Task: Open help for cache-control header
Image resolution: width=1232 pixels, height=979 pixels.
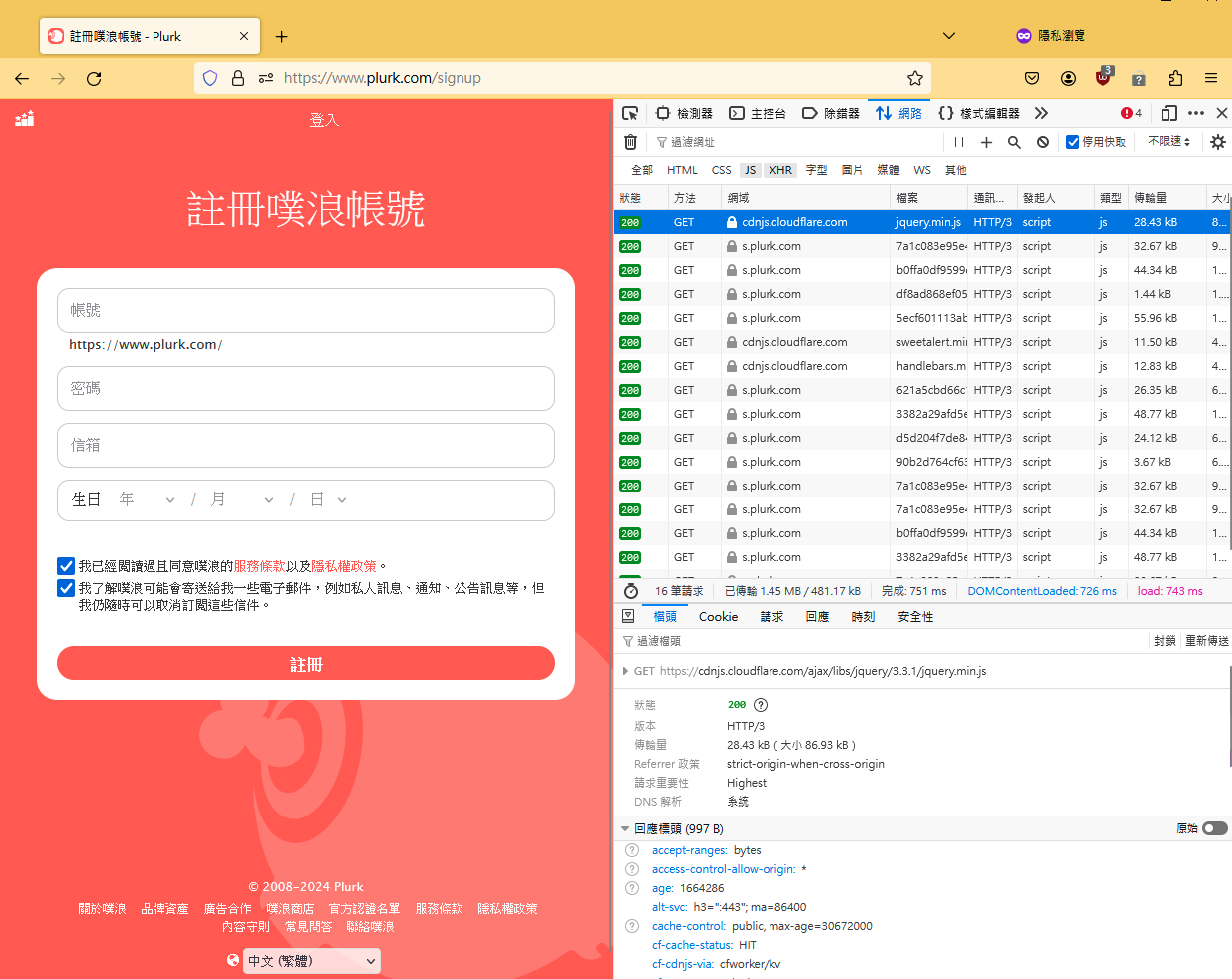Action: [x=632, y=926]
